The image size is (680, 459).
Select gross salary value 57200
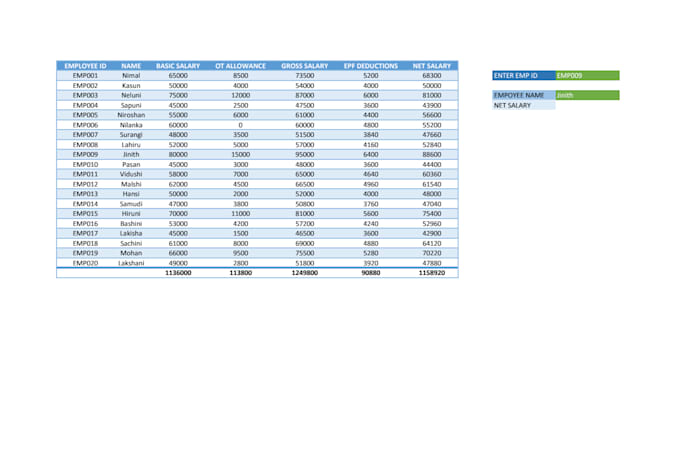(x=304, y=223)
